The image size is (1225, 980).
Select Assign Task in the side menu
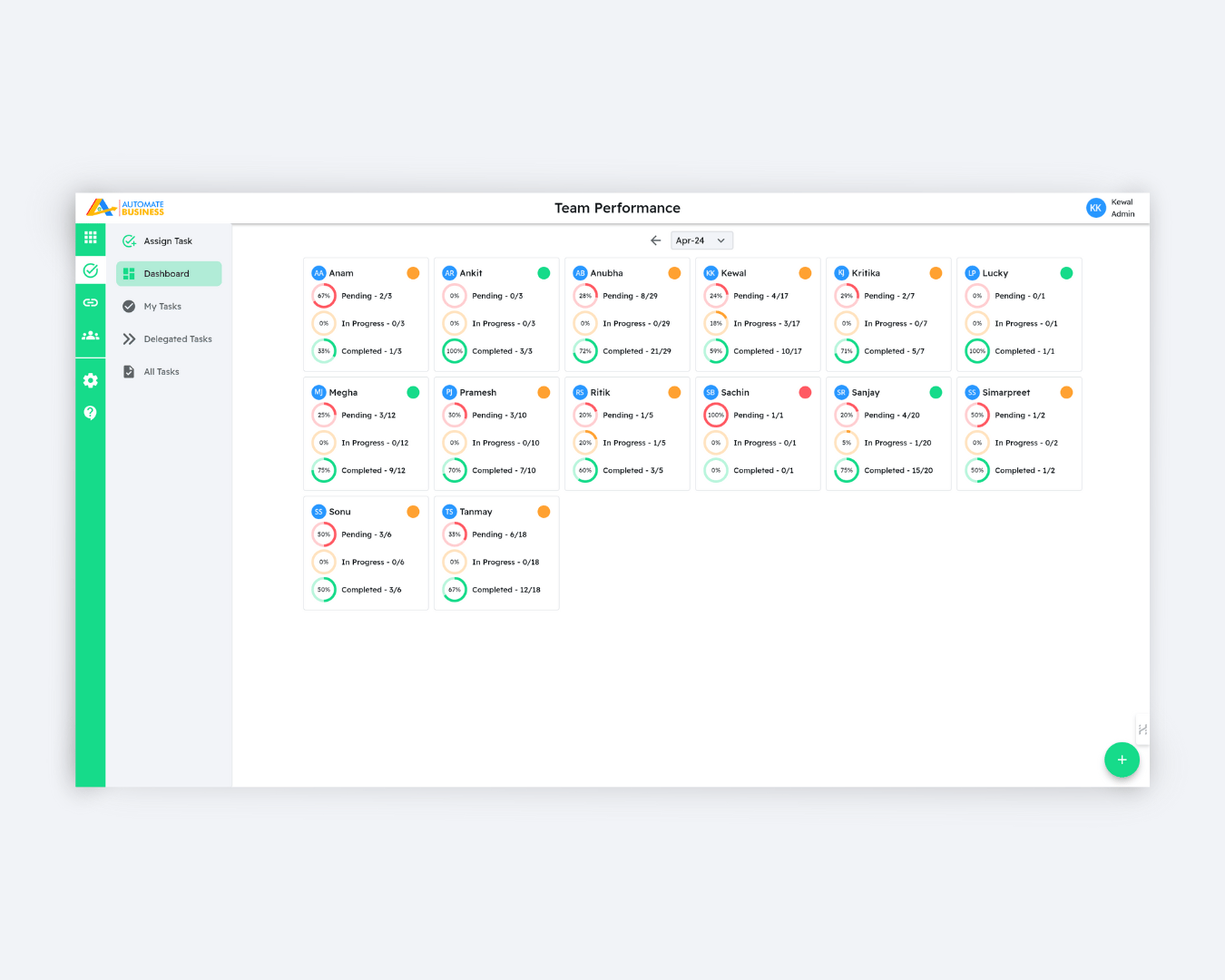coord(168,241)
